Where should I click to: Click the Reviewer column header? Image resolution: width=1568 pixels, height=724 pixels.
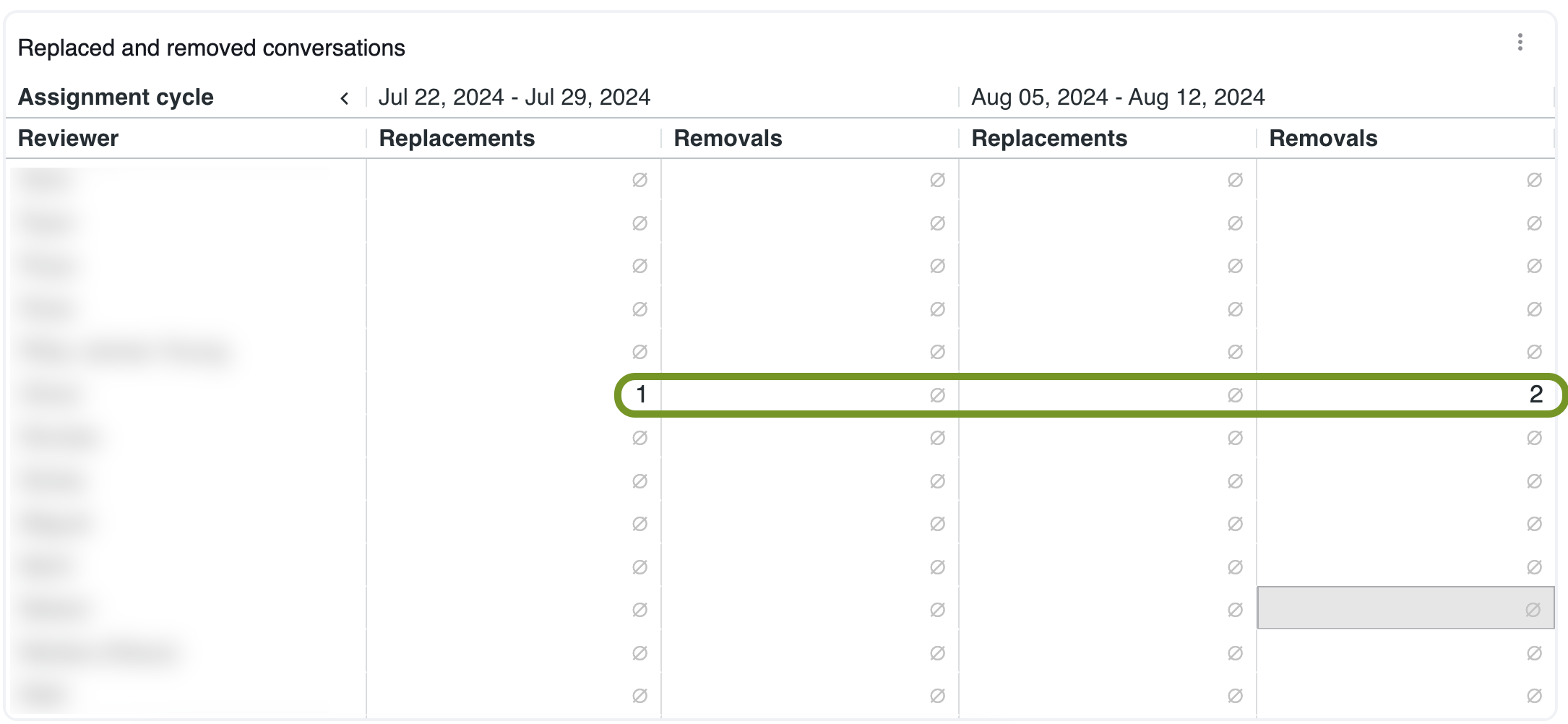point(68,138)
